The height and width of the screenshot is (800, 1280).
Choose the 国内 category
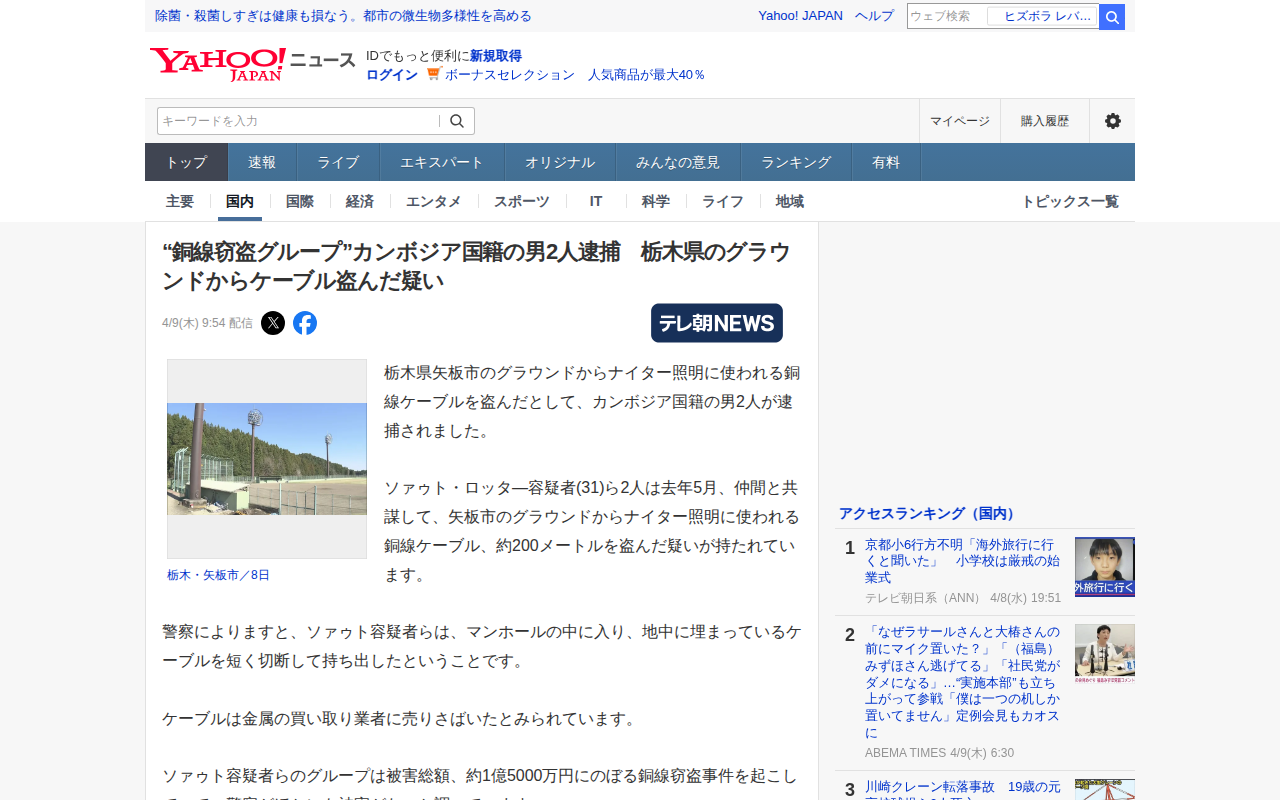[x=240, y=201]
